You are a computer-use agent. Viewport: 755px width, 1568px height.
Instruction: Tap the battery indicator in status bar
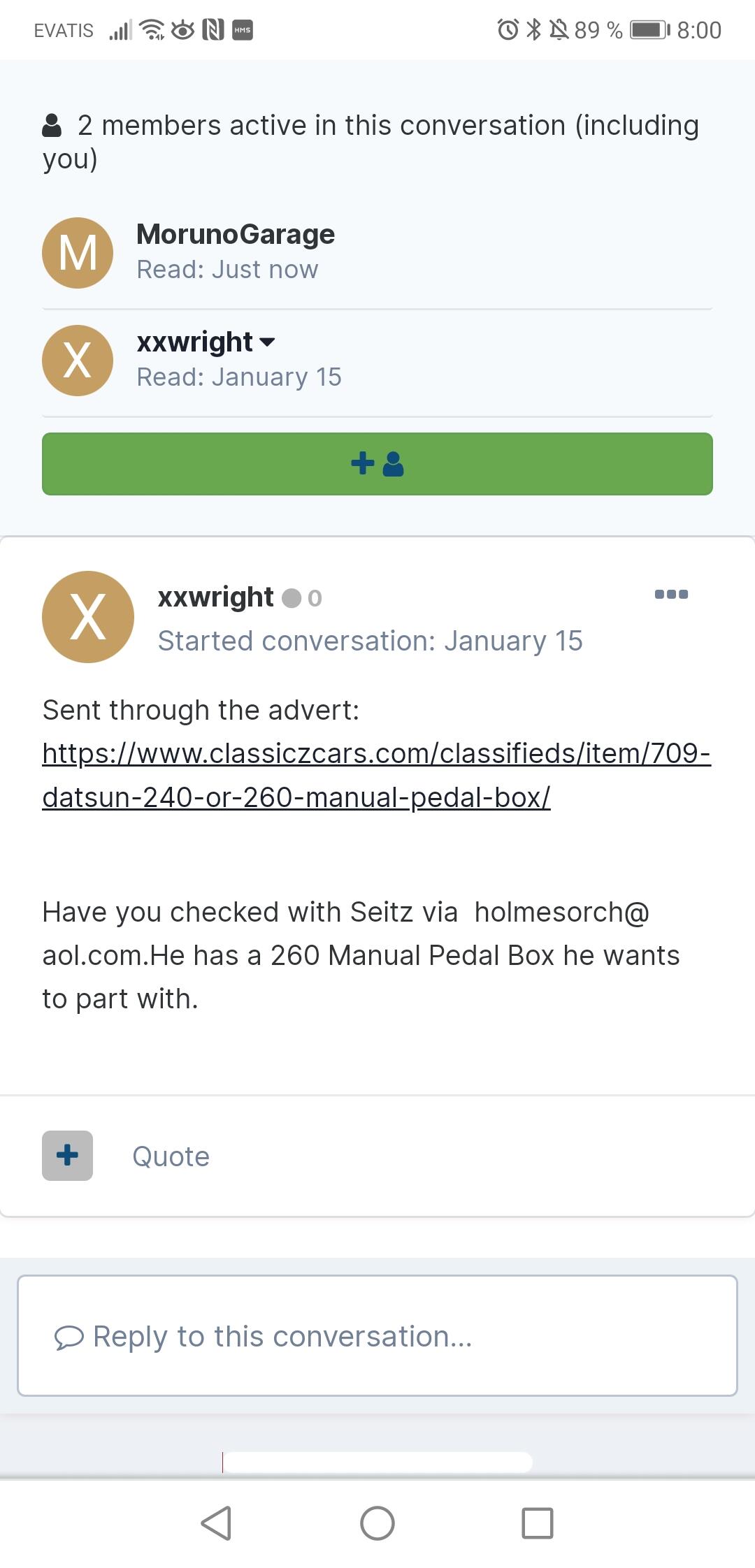tap(650, 30)
